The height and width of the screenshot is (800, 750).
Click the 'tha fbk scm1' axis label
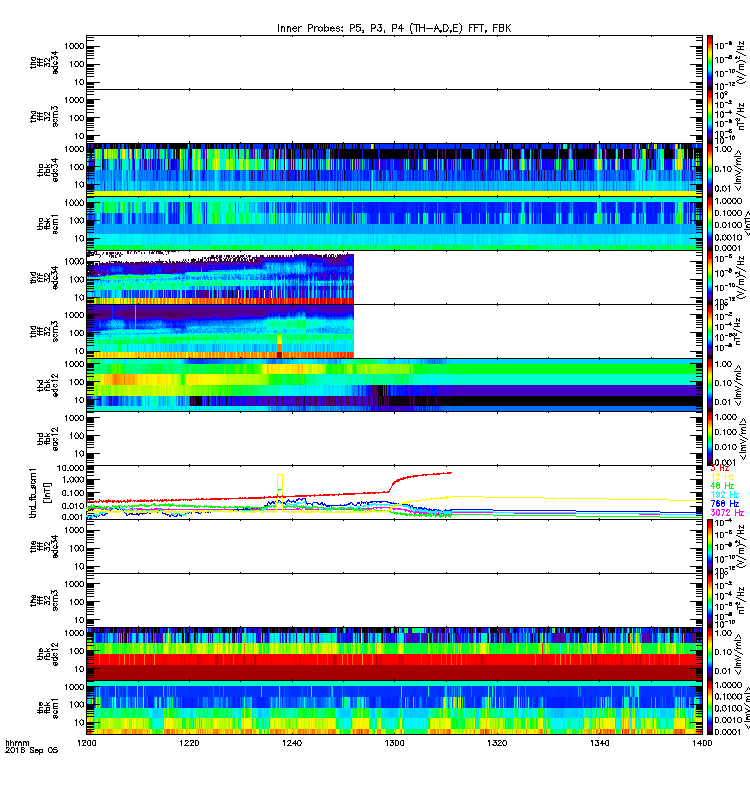tap(48, 224)
